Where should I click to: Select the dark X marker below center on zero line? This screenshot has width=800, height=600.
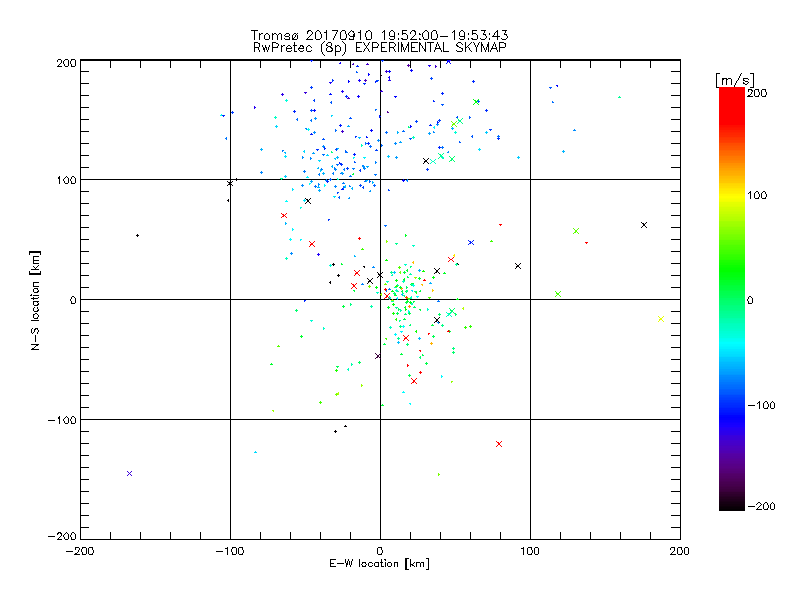(x=378, y=356)
